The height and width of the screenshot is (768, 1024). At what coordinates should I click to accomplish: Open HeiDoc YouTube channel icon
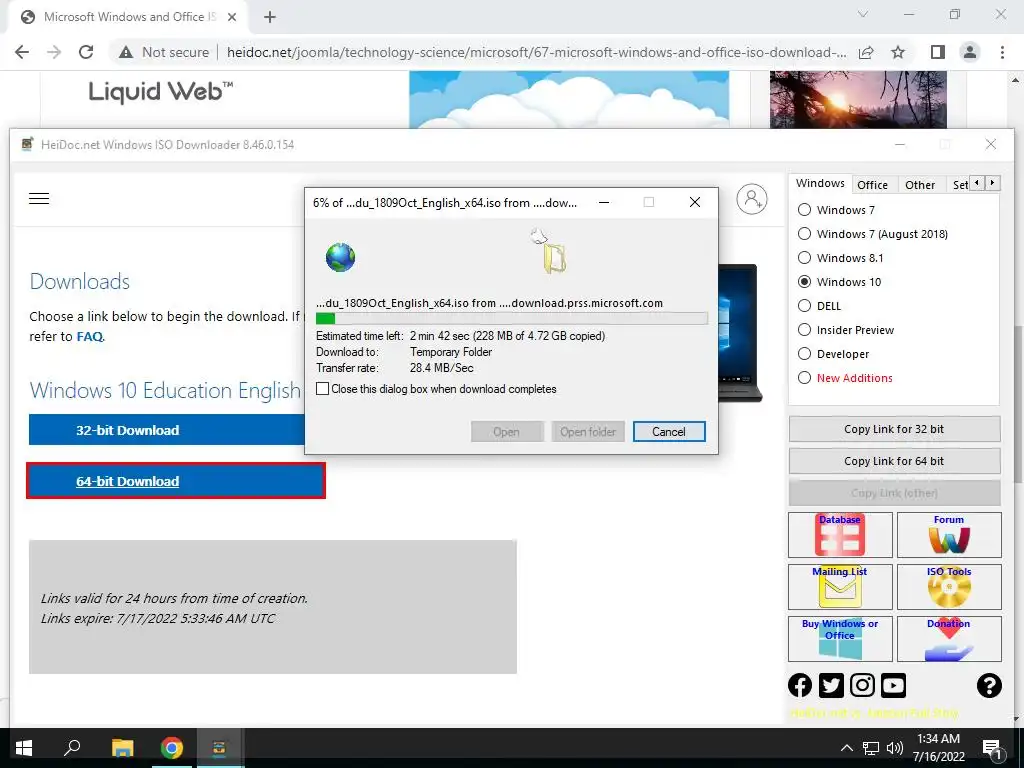click(893, 685)
